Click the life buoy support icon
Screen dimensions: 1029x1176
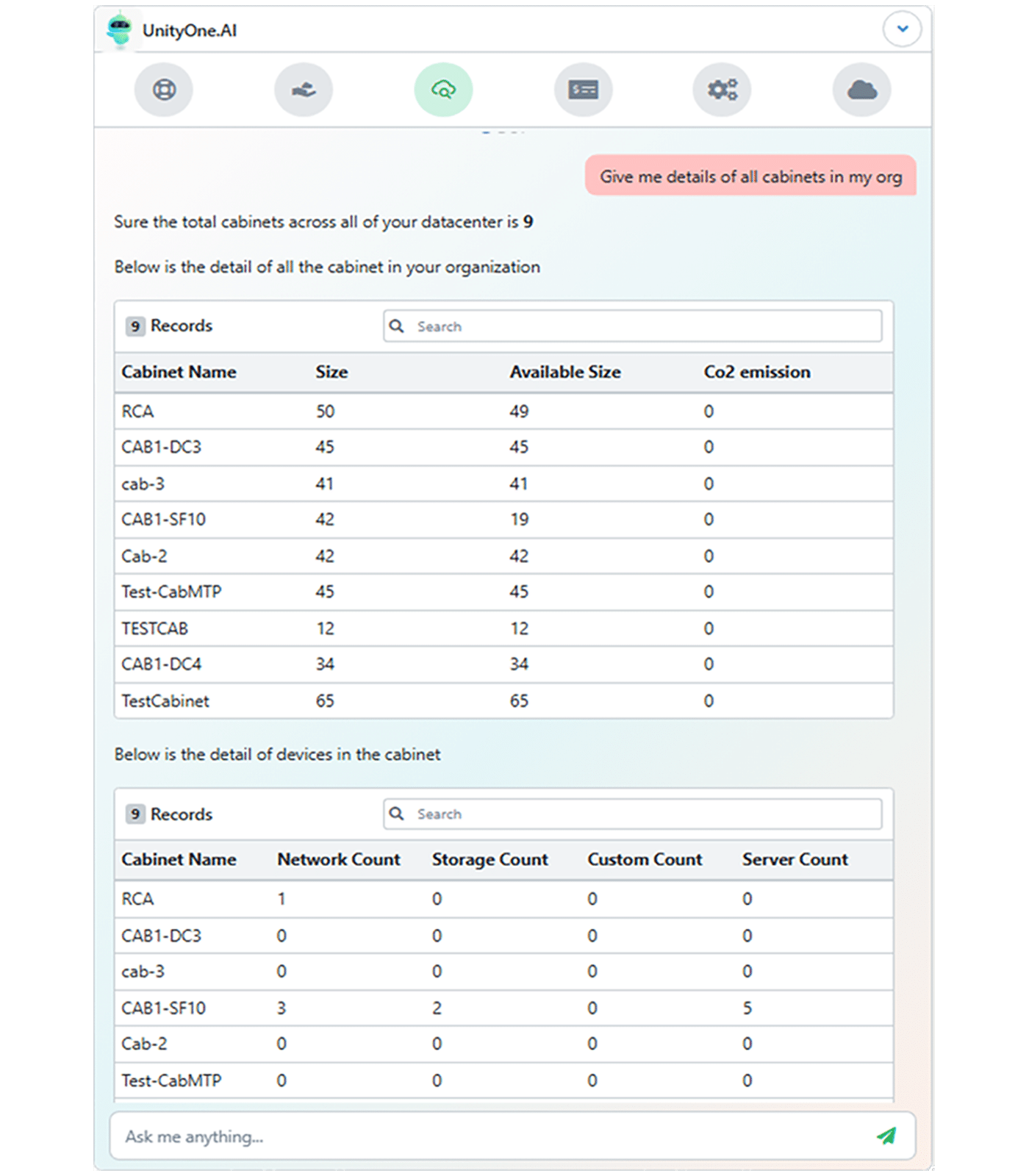click(x=164, y=90)
